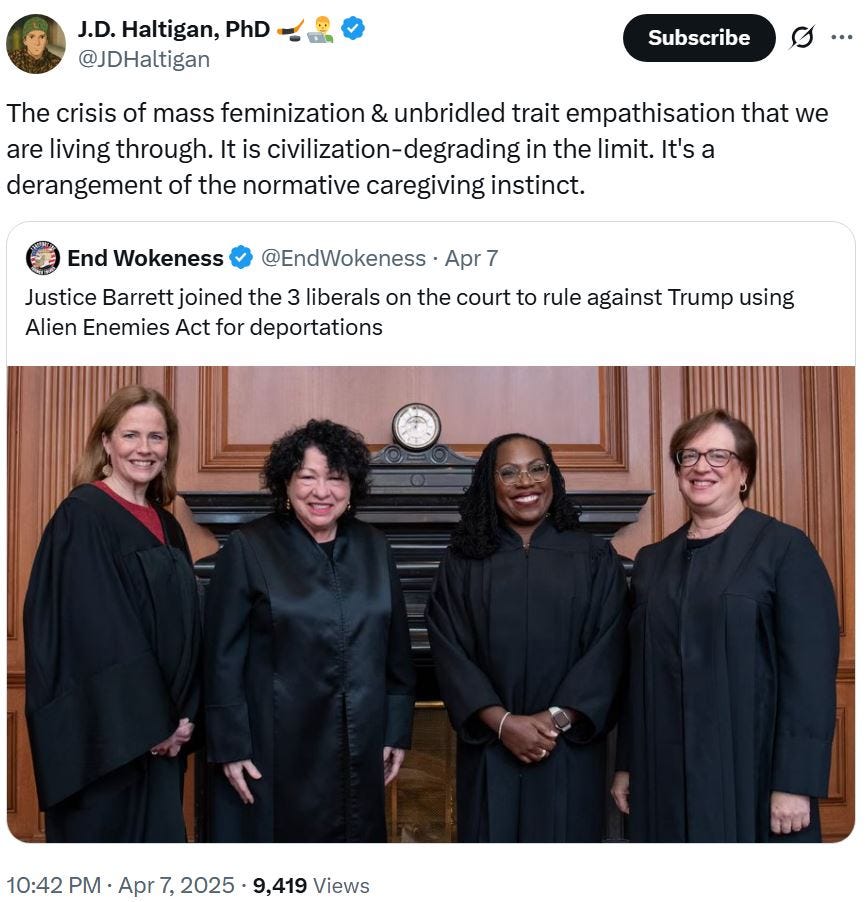
Task: Open the End Wokeness display name
Action: click(145, 258)
